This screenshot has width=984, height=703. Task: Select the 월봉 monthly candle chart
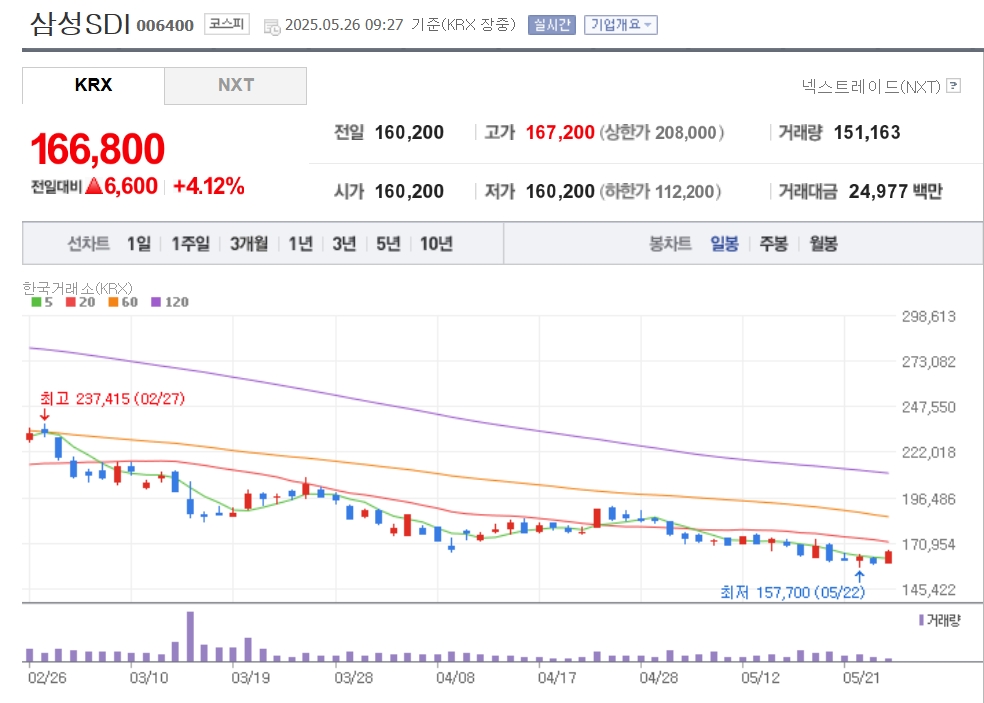pos(823,244)
